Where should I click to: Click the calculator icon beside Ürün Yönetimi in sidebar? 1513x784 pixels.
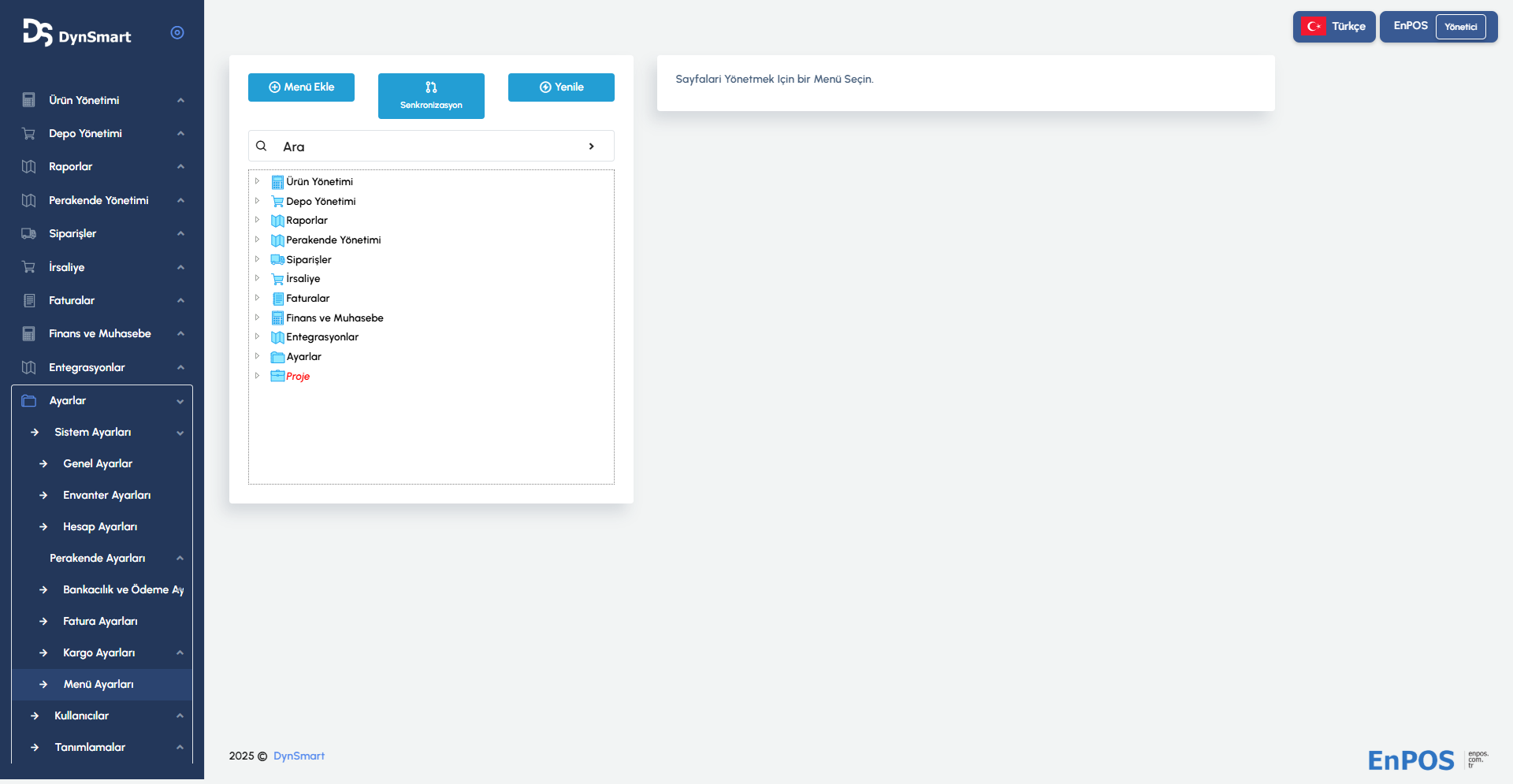pos(29,100)
